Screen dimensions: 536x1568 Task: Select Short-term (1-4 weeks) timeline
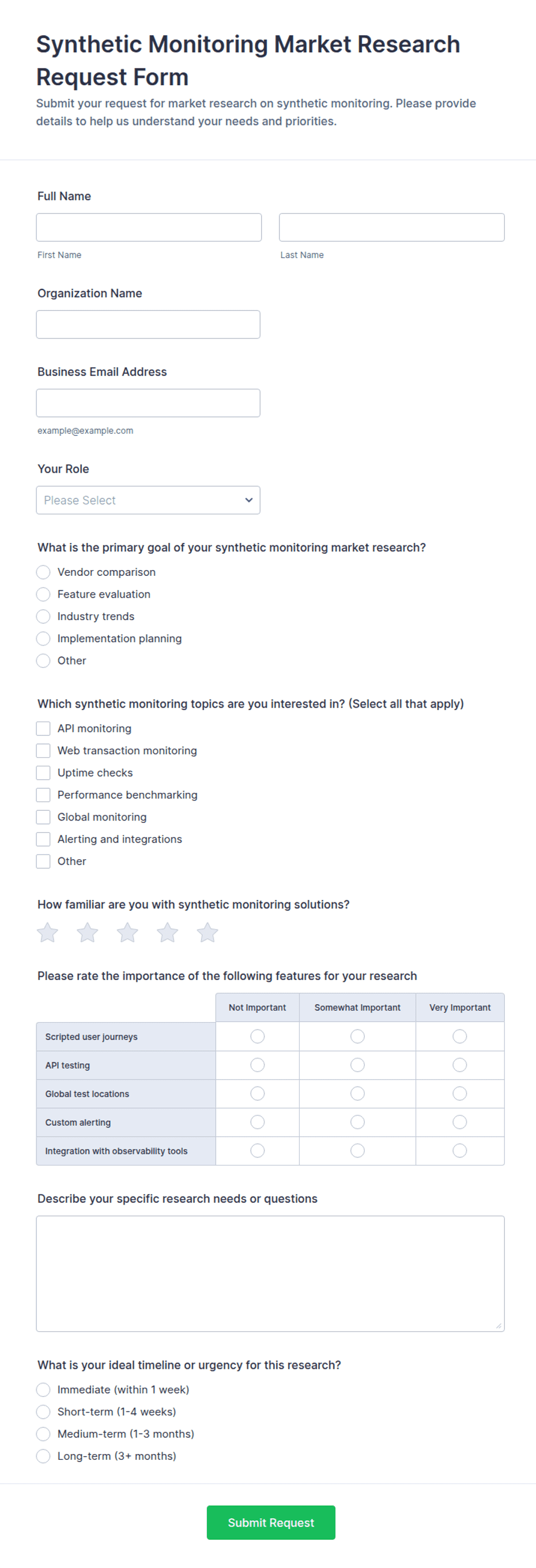coord(43,1411)
